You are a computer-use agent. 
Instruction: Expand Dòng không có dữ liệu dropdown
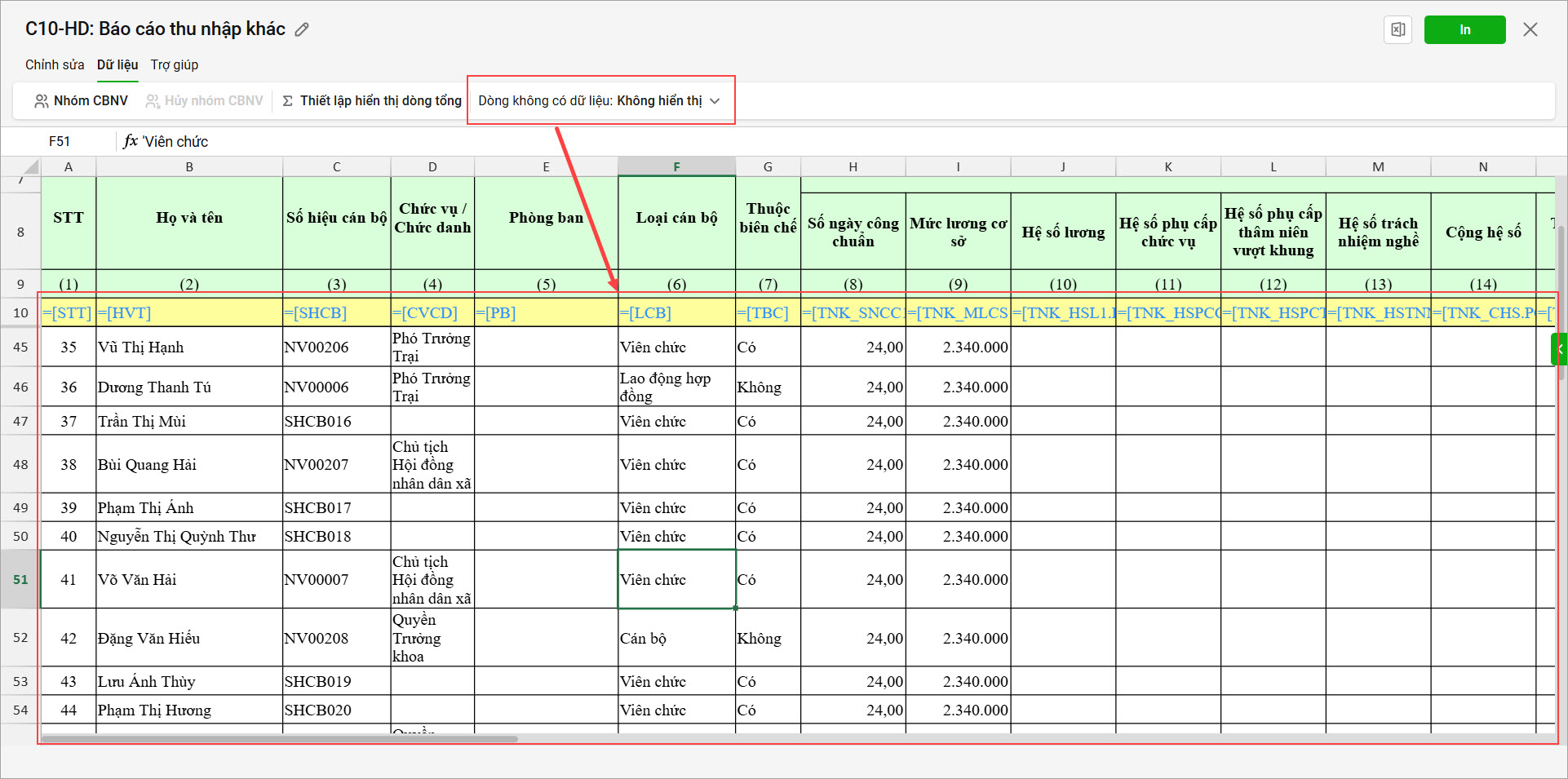pyautogui.click(x=599, y=101)
